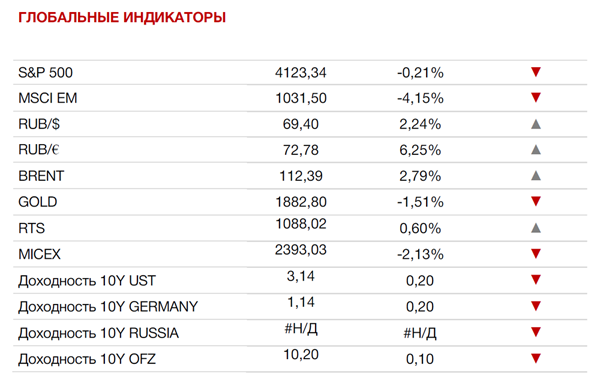The width and height of the screenshot is (600, 382).
Task: Click the down arrow for Доходность 10Y OFZ
Action: pyautogui.click(x=536, y=358)
